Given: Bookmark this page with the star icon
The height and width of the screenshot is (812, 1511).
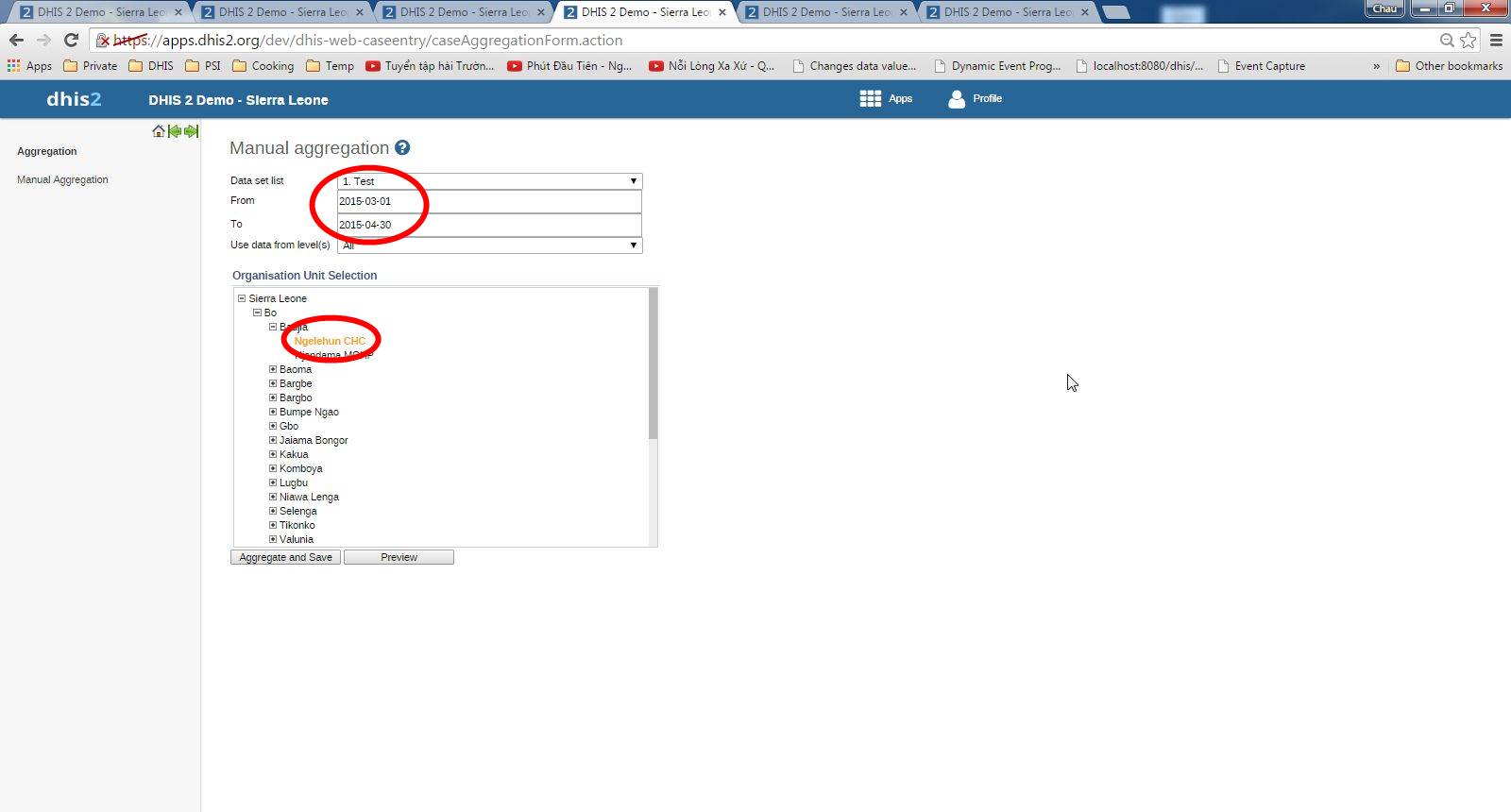Looking at the screenshot, I should pos(1469,40).
